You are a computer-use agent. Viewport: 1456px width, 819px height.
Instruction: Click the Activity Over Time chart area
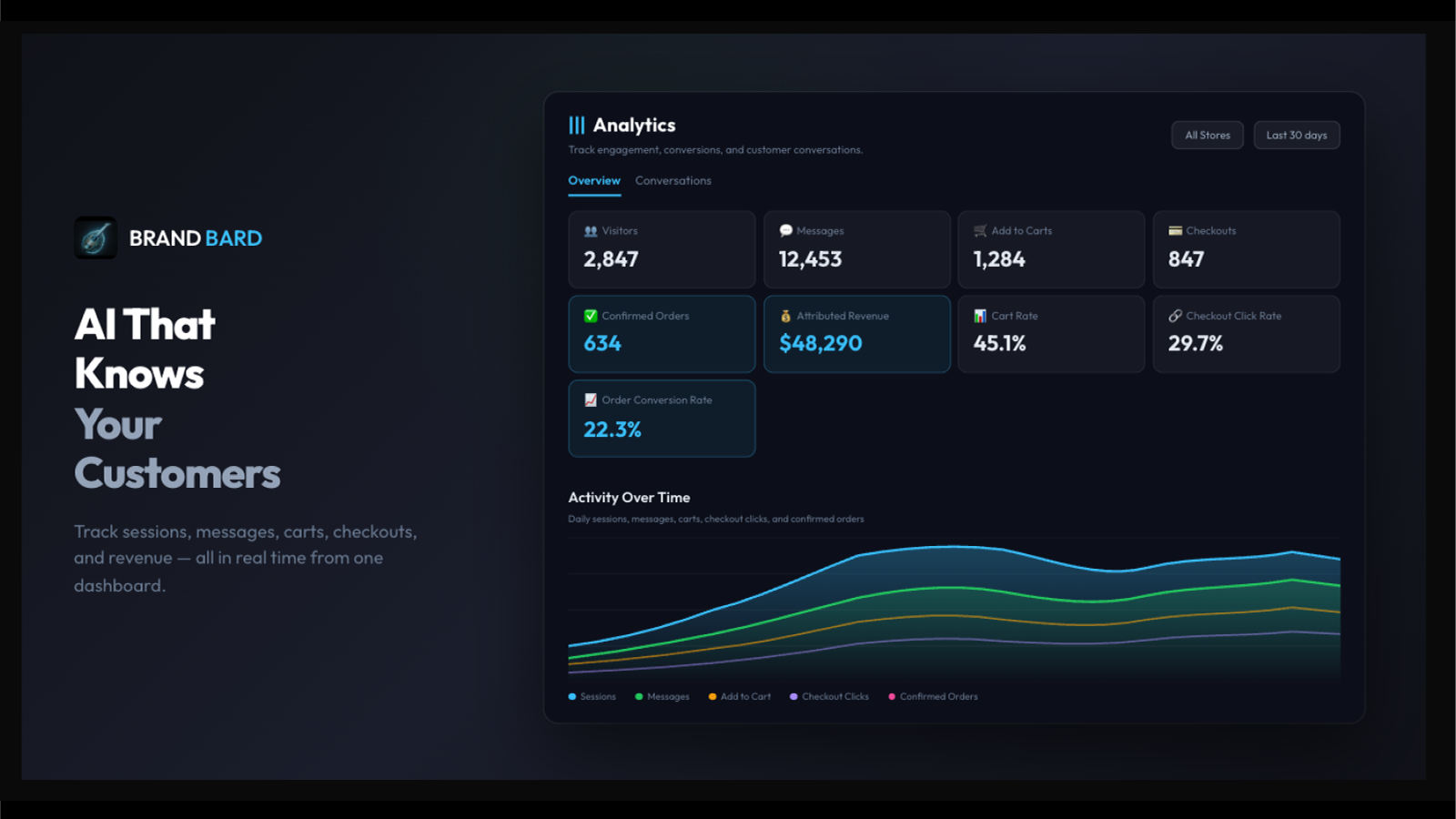tap(954, 610)
